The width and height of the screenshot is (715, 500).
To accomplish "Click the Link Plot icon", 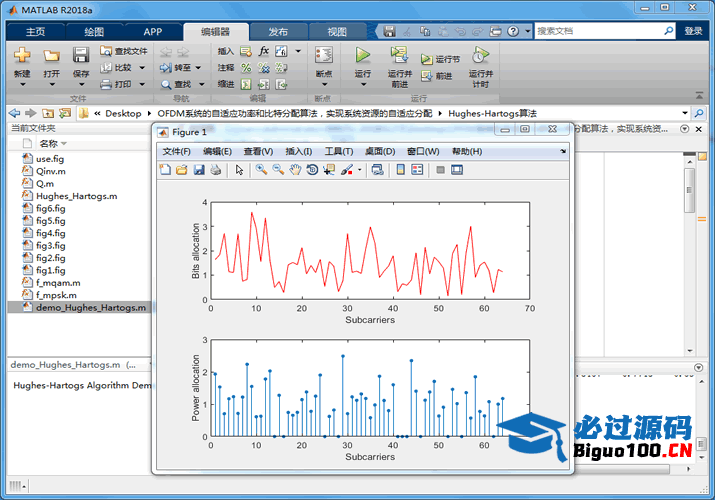I will 378,170.
